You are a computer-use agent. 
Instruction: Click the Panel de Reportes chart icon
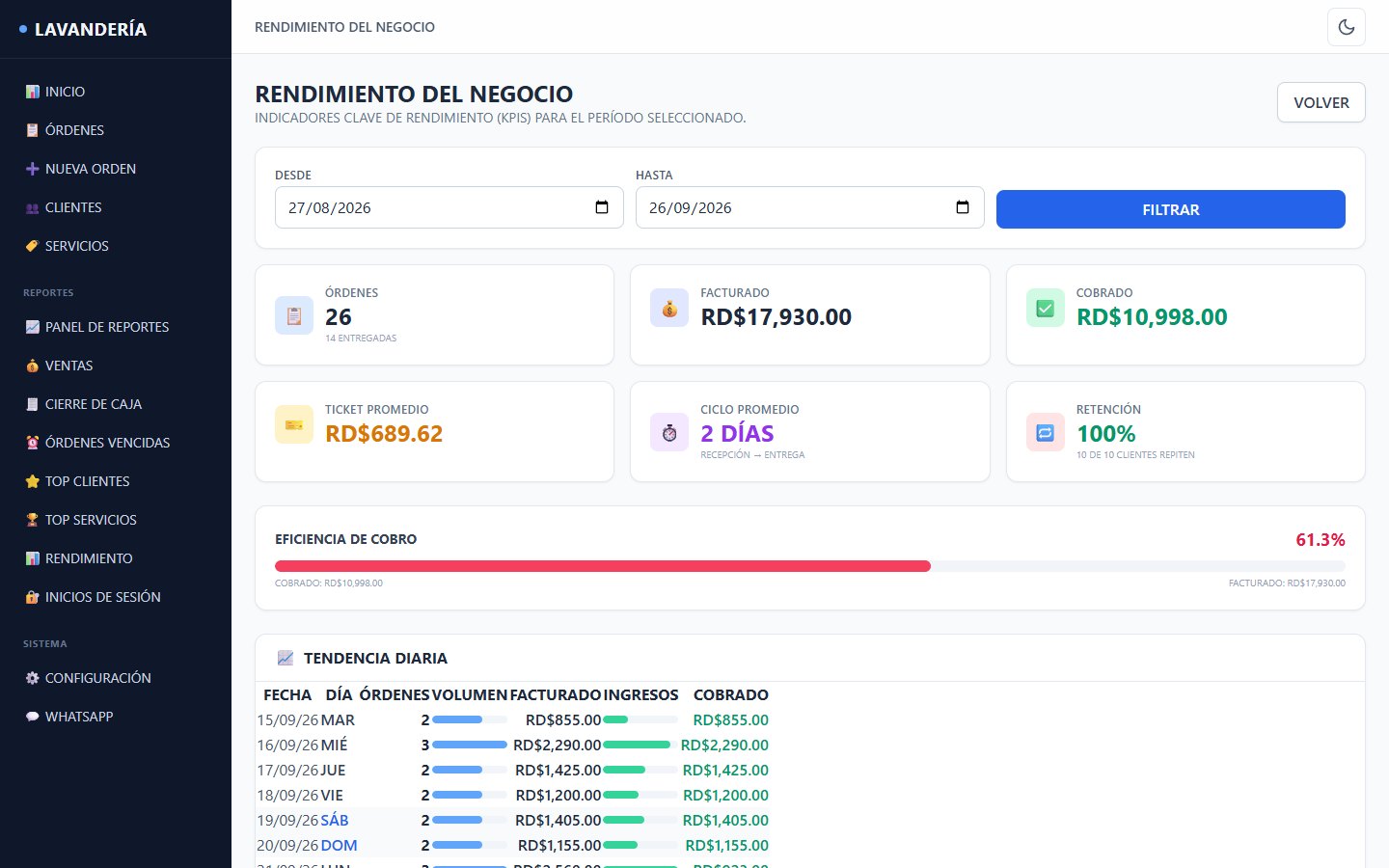pos(33,327)
